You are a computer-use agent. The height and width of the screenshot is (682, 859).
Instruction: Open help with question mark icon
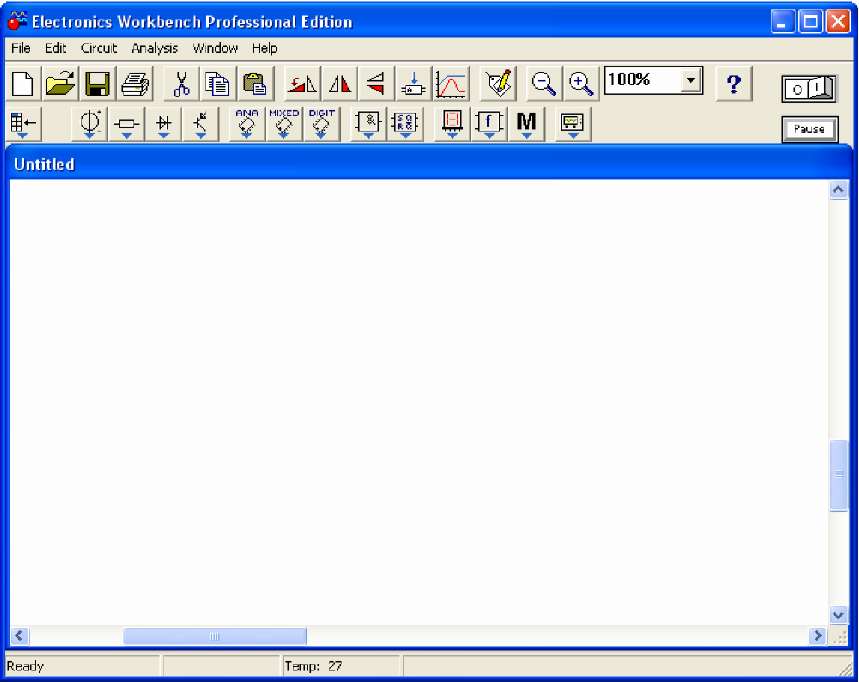coord(734,84)
